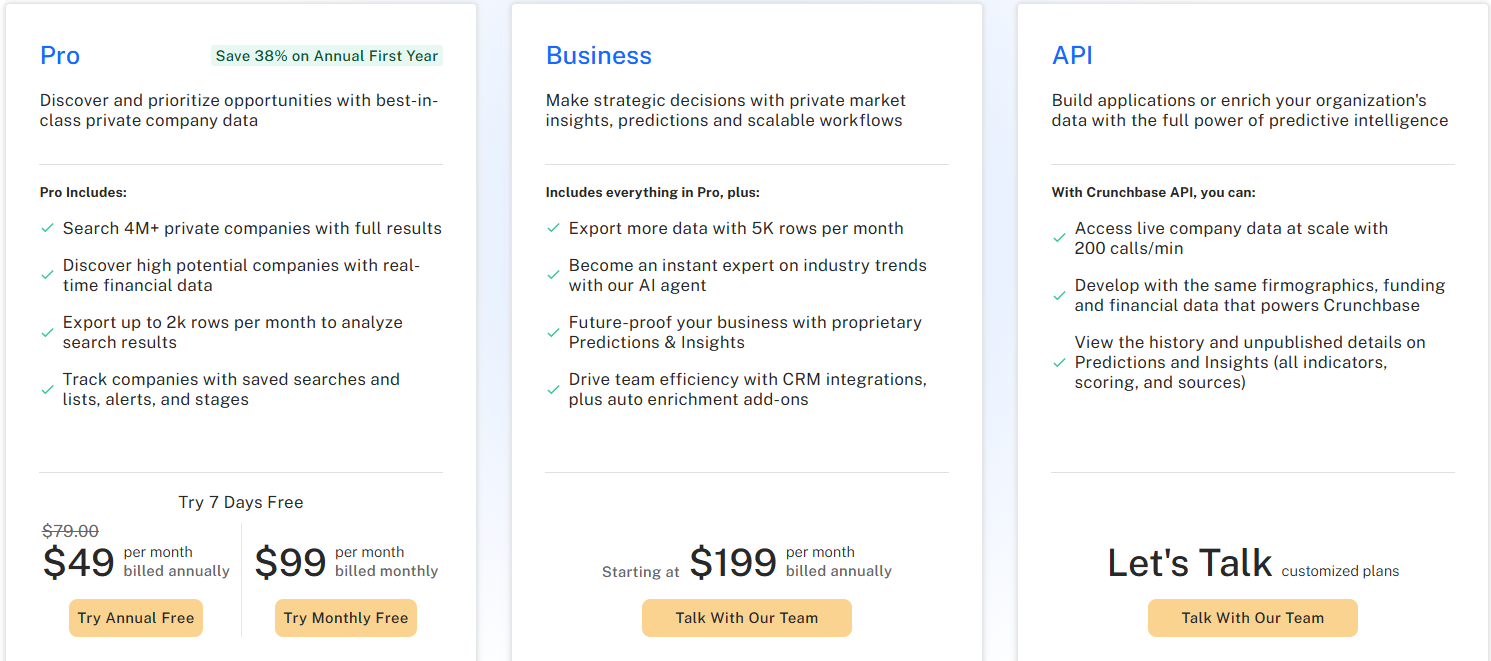Open the Pro plan heading link
Screen dimensions: 1491x661
tap(59, 56)
